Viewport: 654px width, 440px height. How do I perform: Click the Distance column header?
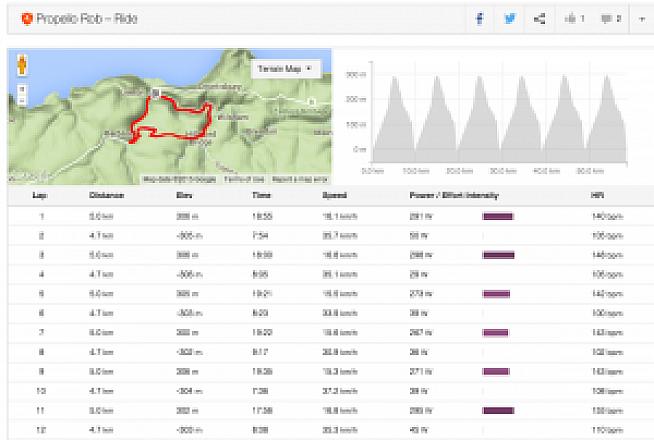(x=107, y=194)
